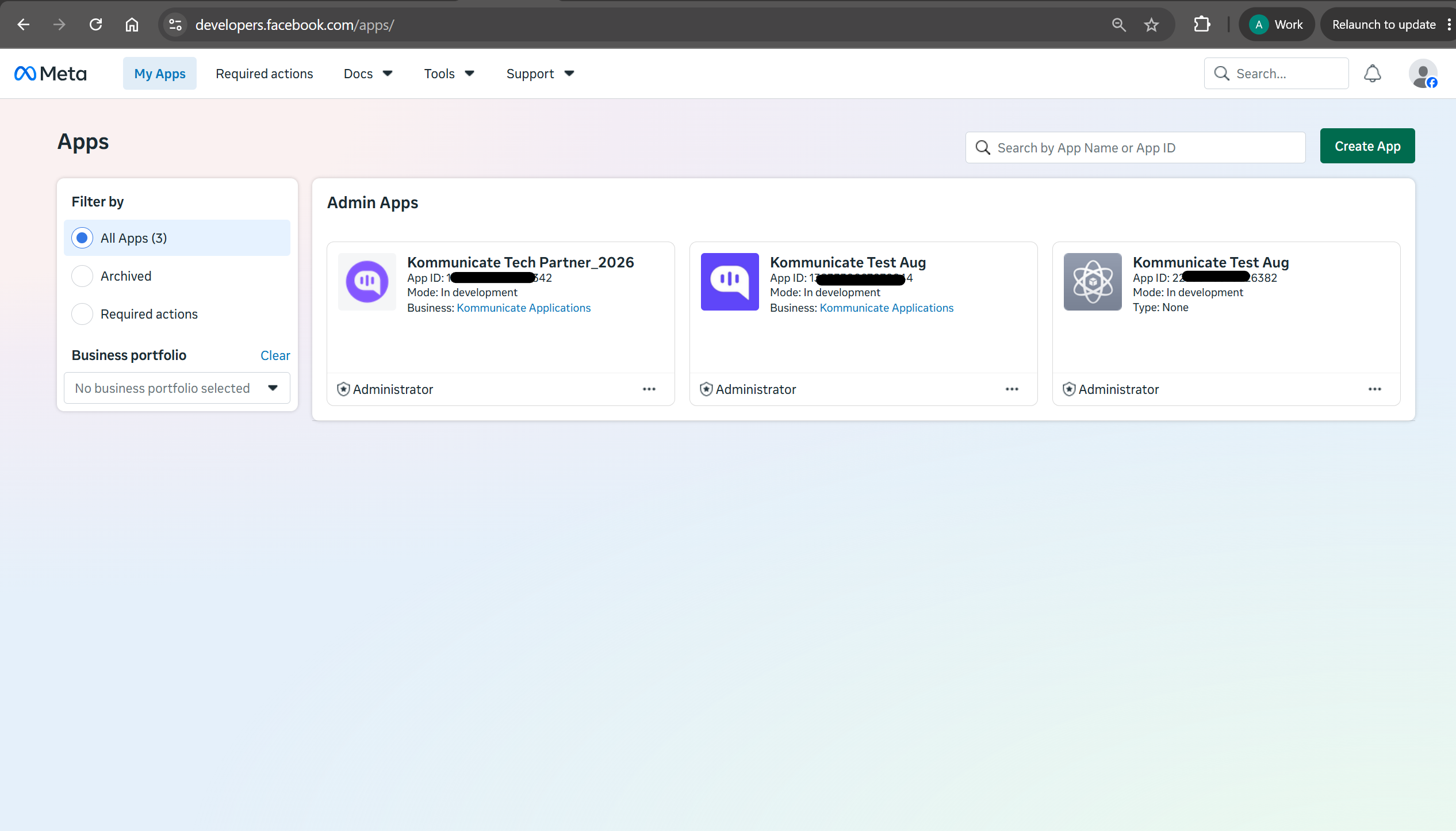Click Administrator shield icon on middle card
The height and width of the screenshot is (831, 1456).
706,389
